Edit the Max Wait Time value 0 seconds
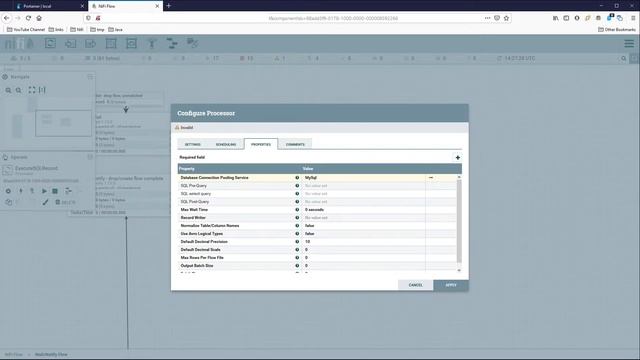 363,209
